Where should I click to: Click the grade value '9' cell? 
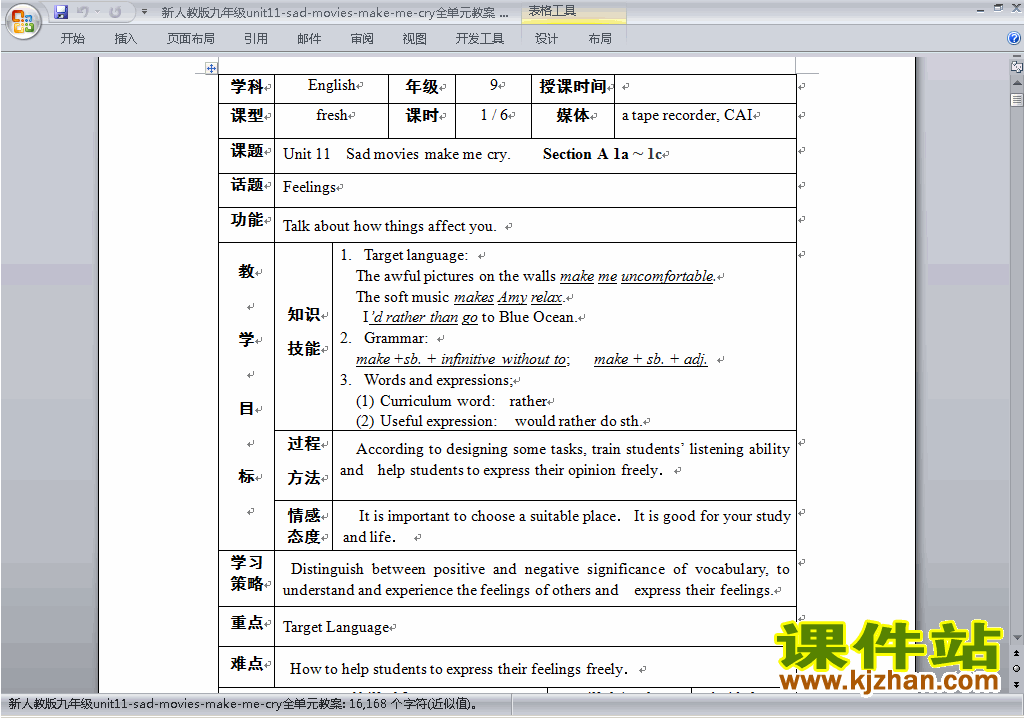click(x=494, y=88)
